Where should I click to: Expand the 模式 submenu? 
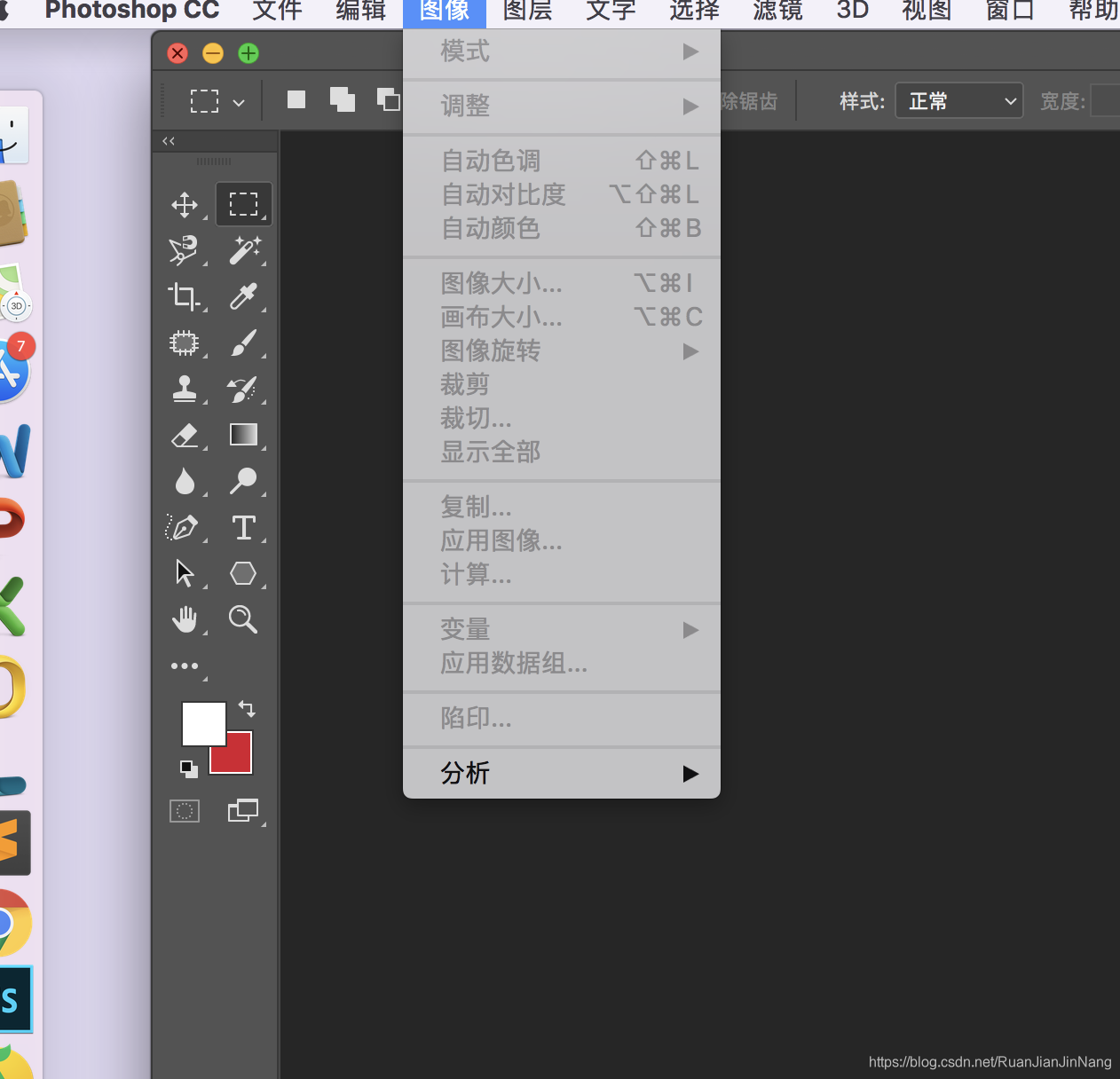(x=562, y=51)
